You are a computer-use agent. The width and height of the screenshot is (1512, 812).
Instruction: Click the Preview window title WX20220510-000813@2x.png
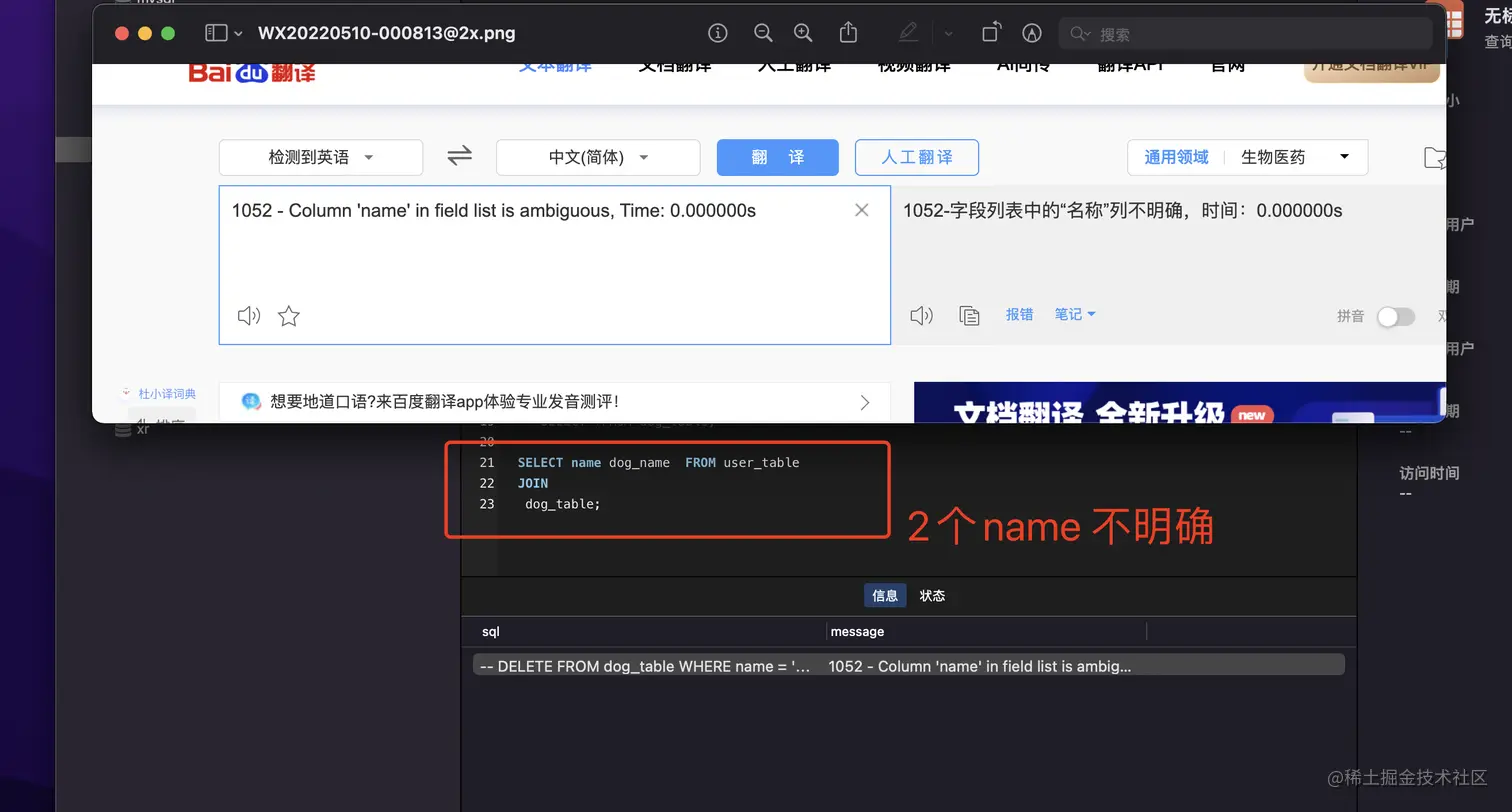[x=387, y=33]
